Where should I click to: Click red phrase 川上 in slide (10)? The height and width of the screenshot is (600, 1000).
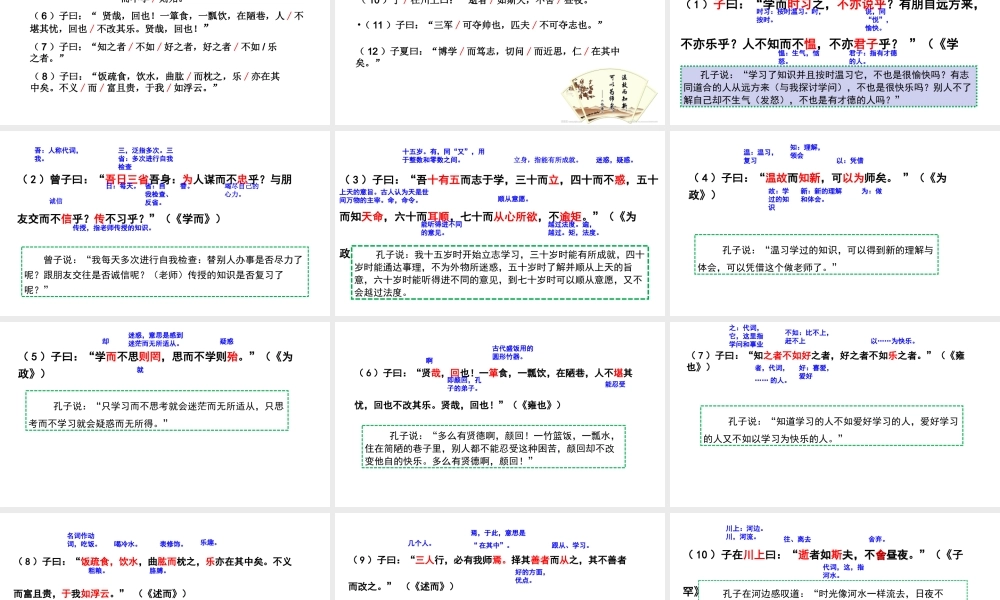[754, 555]
